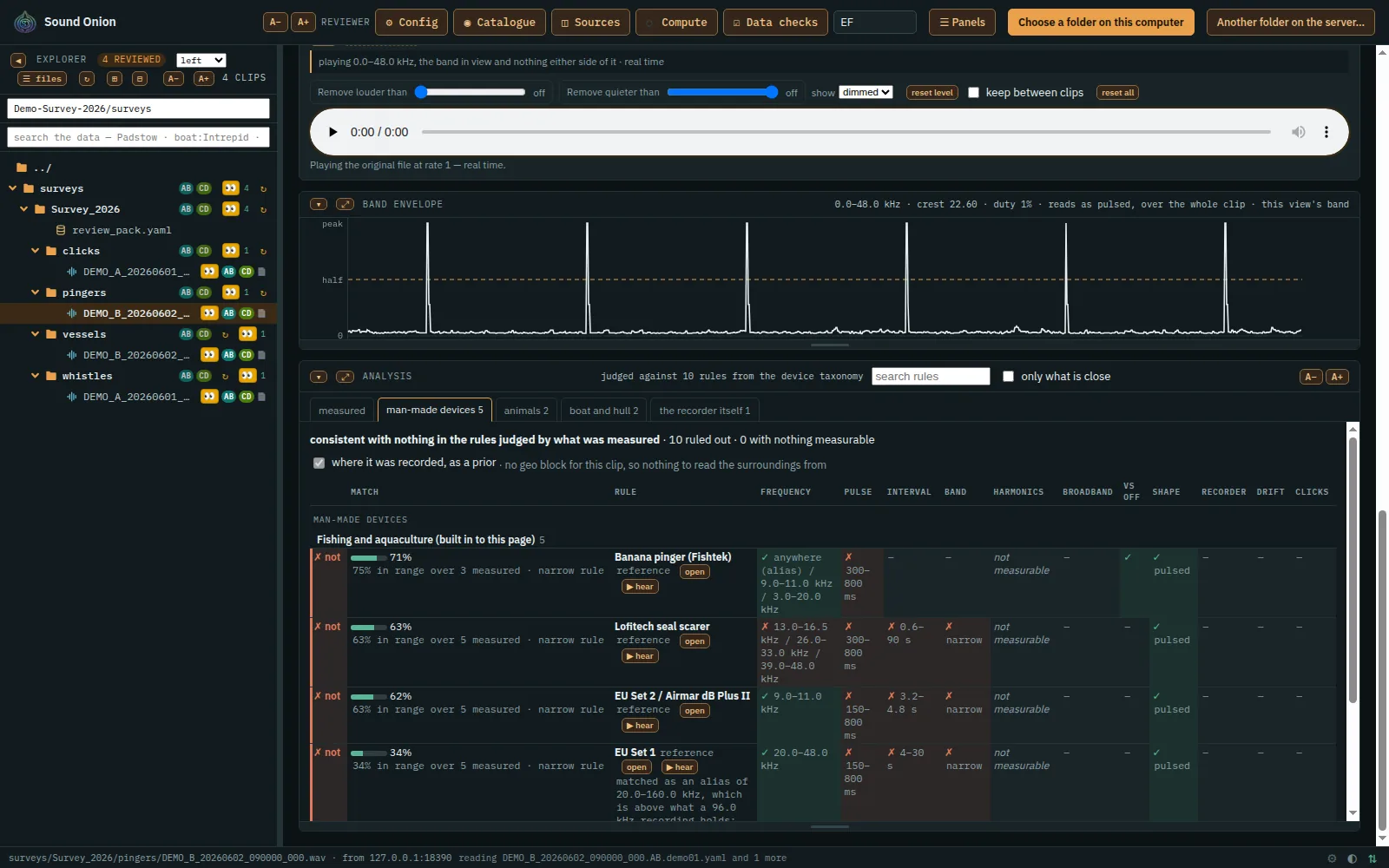Click Choose a folder on this computer
The image size is (1389, 868).
(x=1101, y=22)
